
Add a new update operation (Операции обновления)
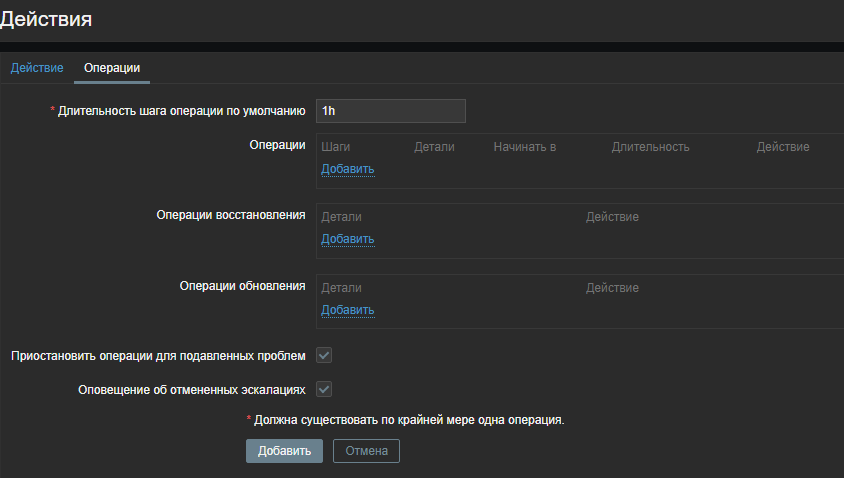pyautogui.click(x=347, y=310)
